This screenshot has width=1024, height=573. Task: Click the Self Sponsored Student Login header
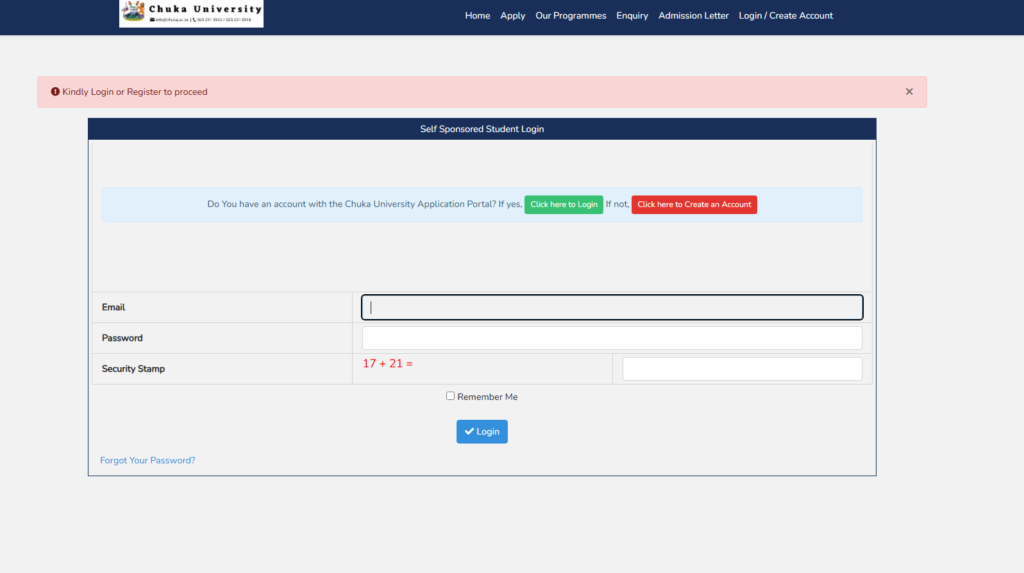[481, 129]
